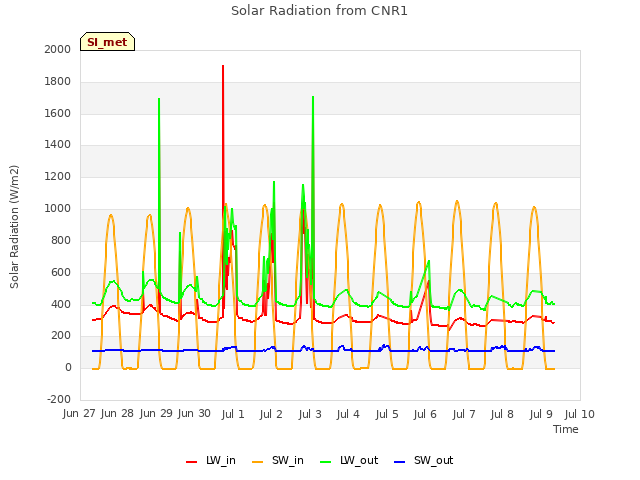Click the green LW_out spike peak on Jul 3

click(313, 97)
